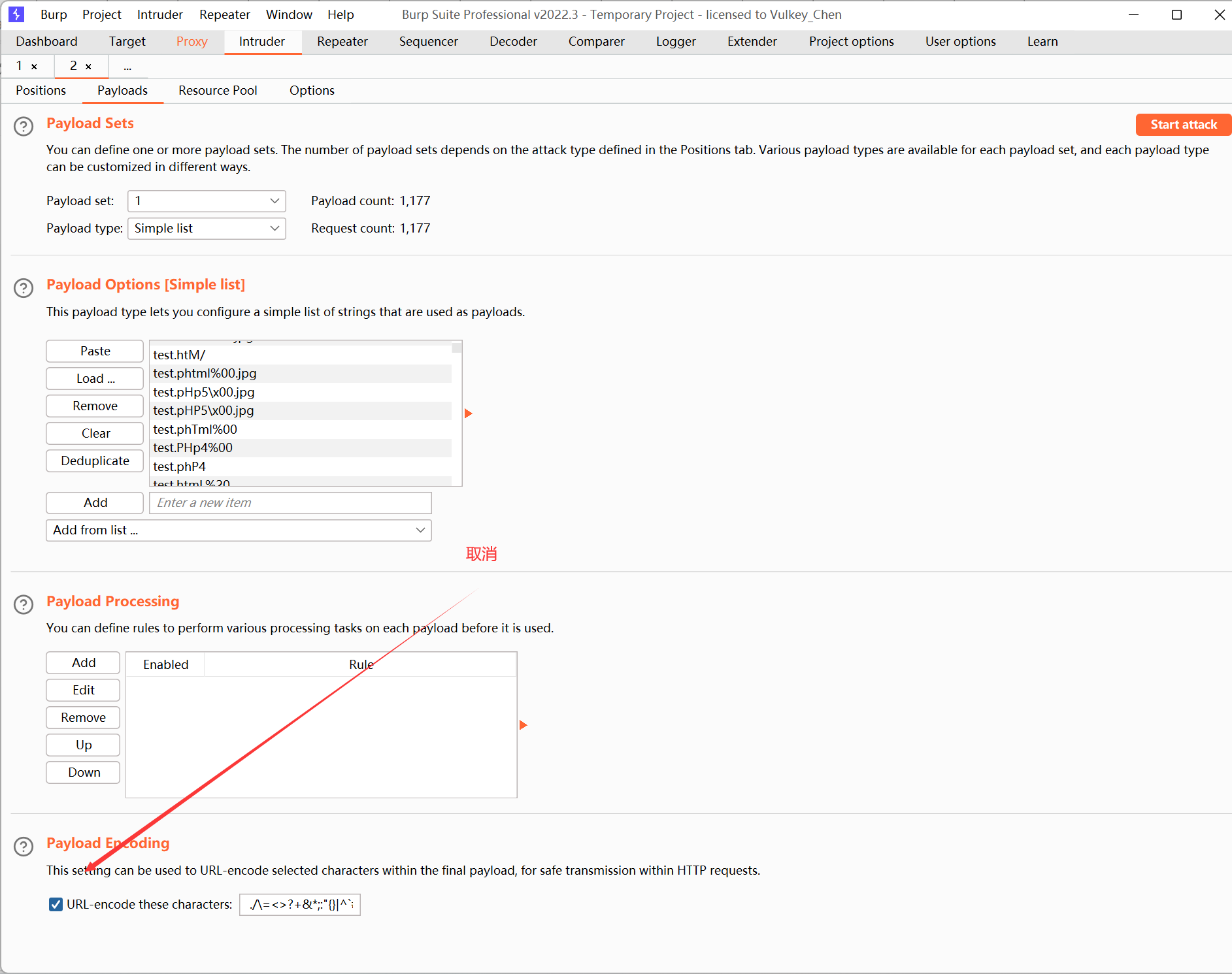Image resolution: width=1232 pixels, height=974 pixels.
Task: Click the Enabled column header
Action: (x=165, y=664)
